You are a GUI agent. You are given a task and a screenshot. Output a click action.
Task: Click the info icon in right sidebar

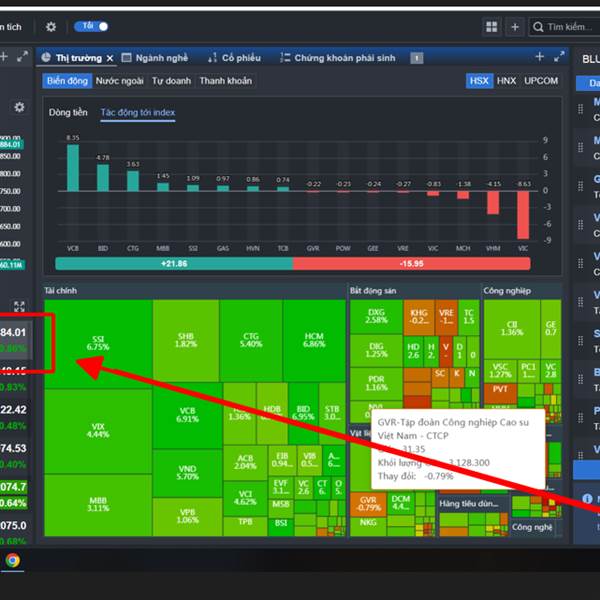pos(587,498)
